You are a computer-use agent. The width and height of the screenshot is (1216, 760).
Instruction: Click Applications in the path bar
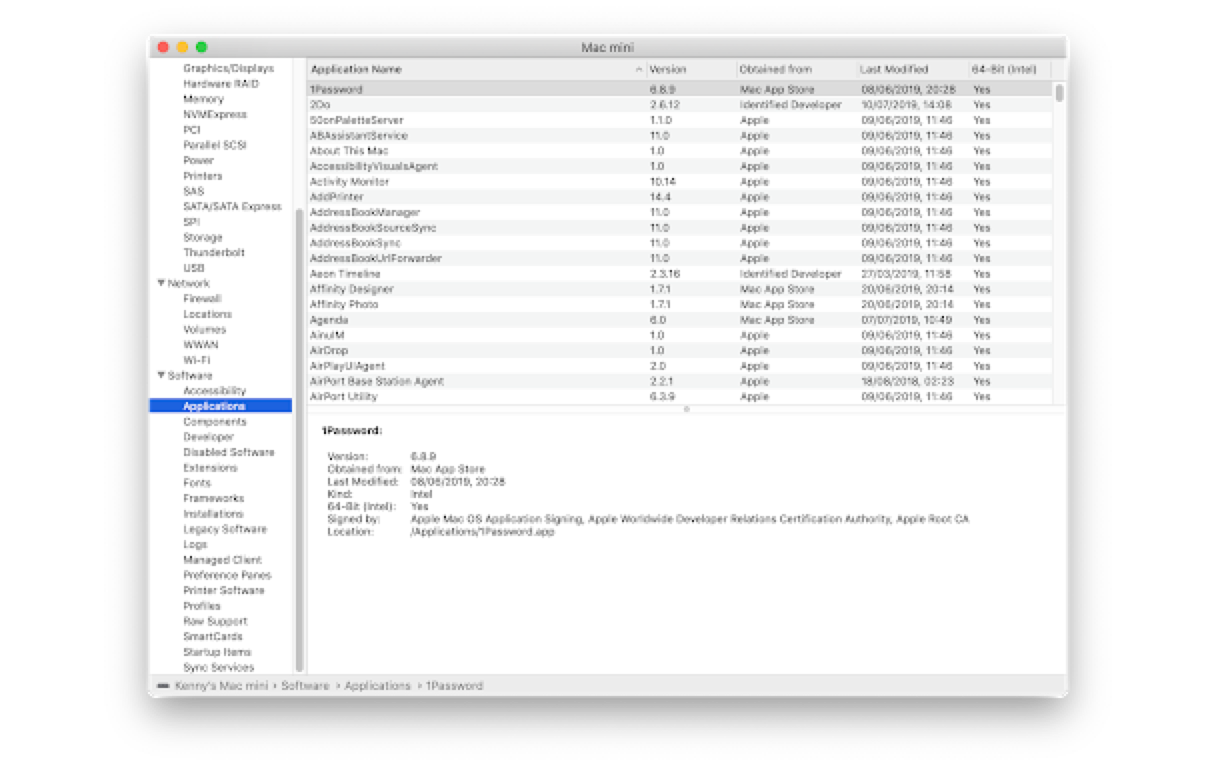(378, 686)
